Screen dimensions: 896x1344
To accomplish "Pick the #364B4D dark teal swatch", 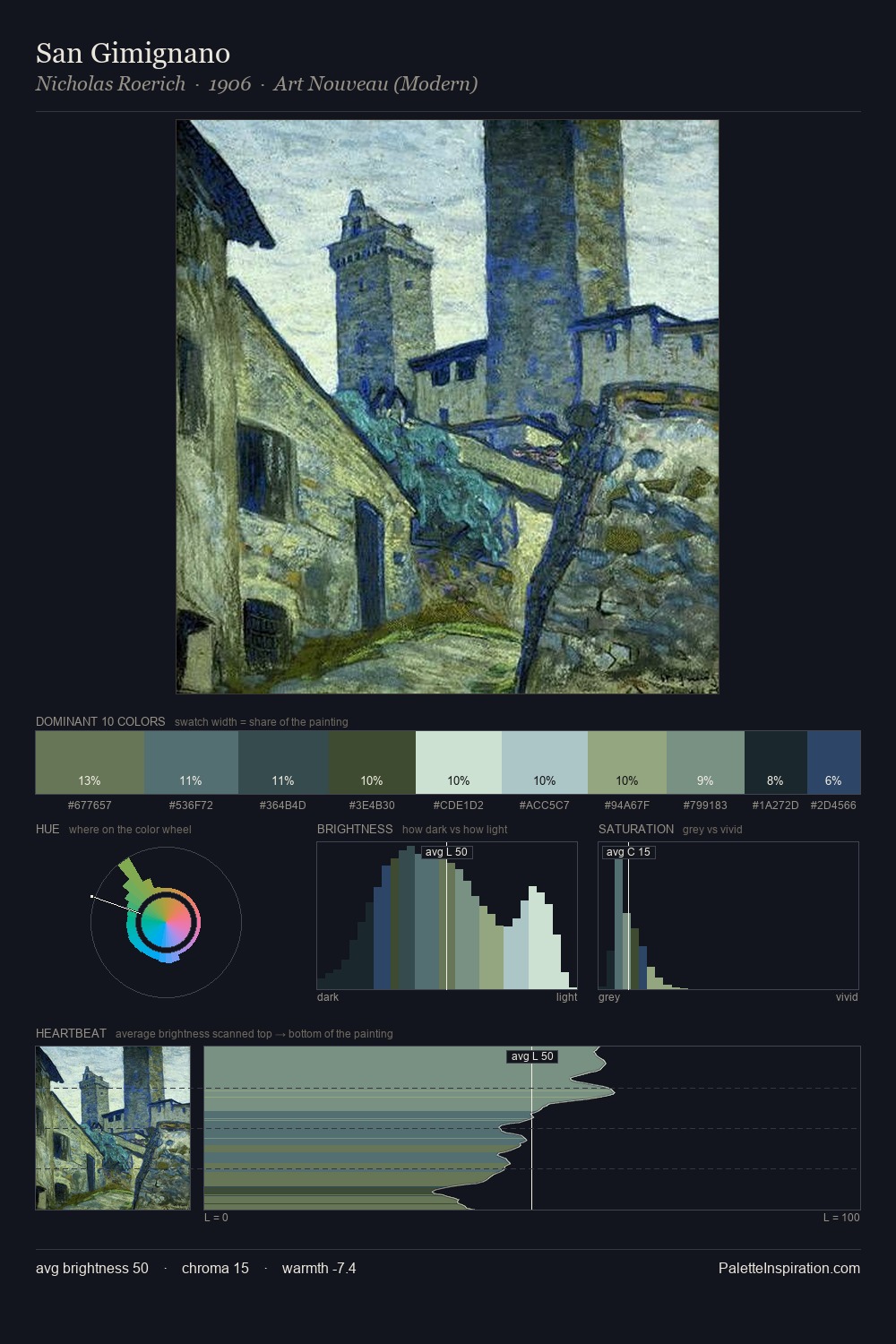I will pos(283,762).
